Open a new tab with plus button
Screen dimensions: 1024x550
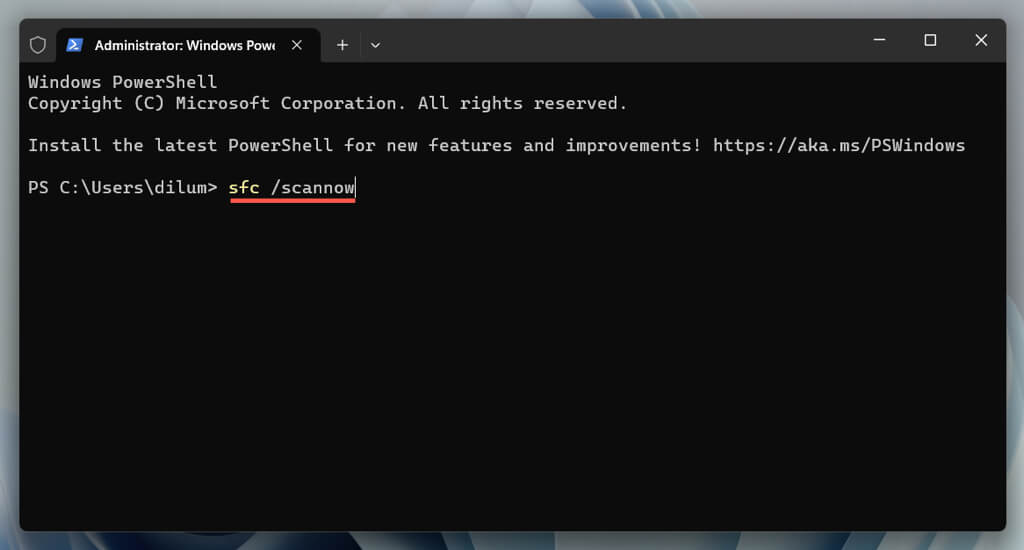coord(342,45)
